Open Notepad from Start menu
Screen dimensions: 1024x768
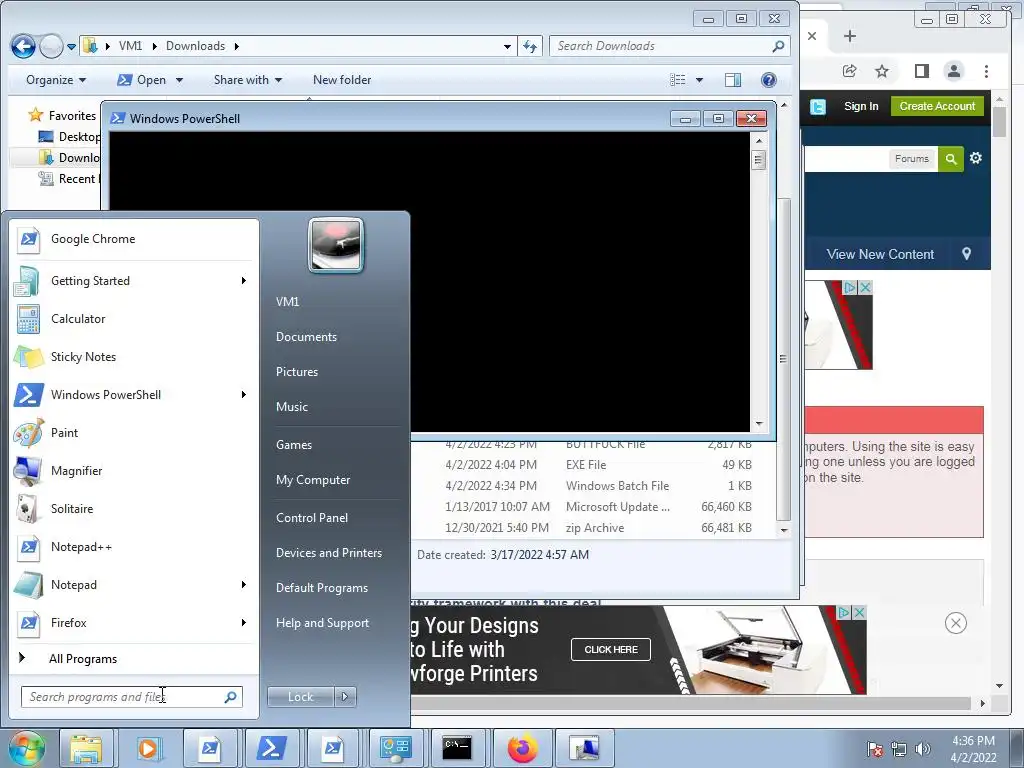pyautogui.click(x=134, y=584)
